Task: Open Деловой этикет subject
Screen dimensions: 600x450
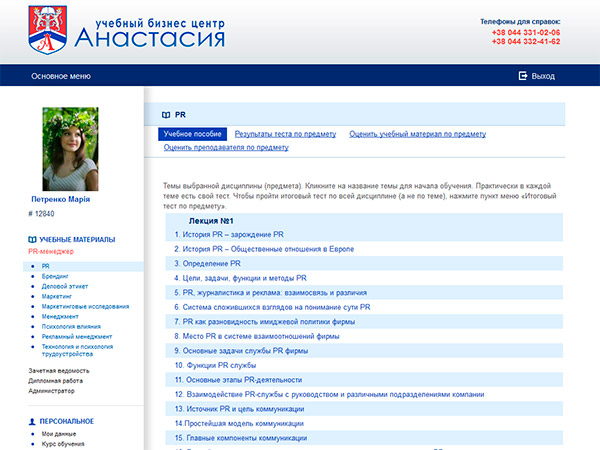Action: pos(65,285)
